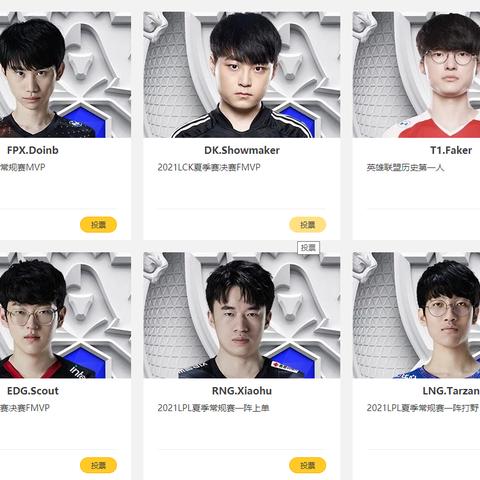Select the LNG.Tarzan card portrait
480x480 pixels.
[x=416, y=315]
